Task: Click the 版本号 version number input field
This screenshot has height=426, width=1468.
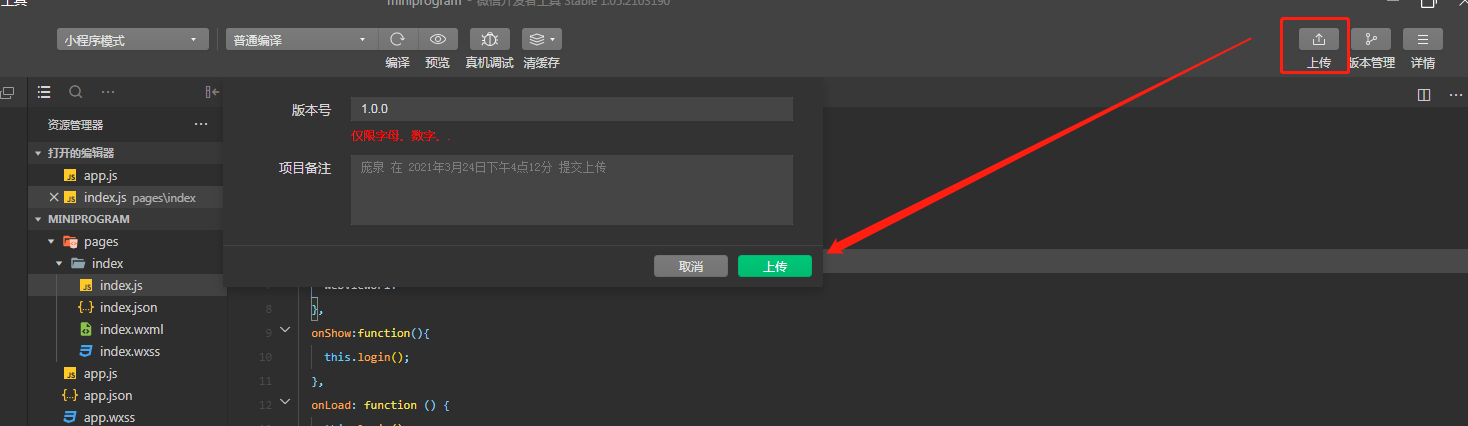Action: pyautogui.click(x=572, y=109)
